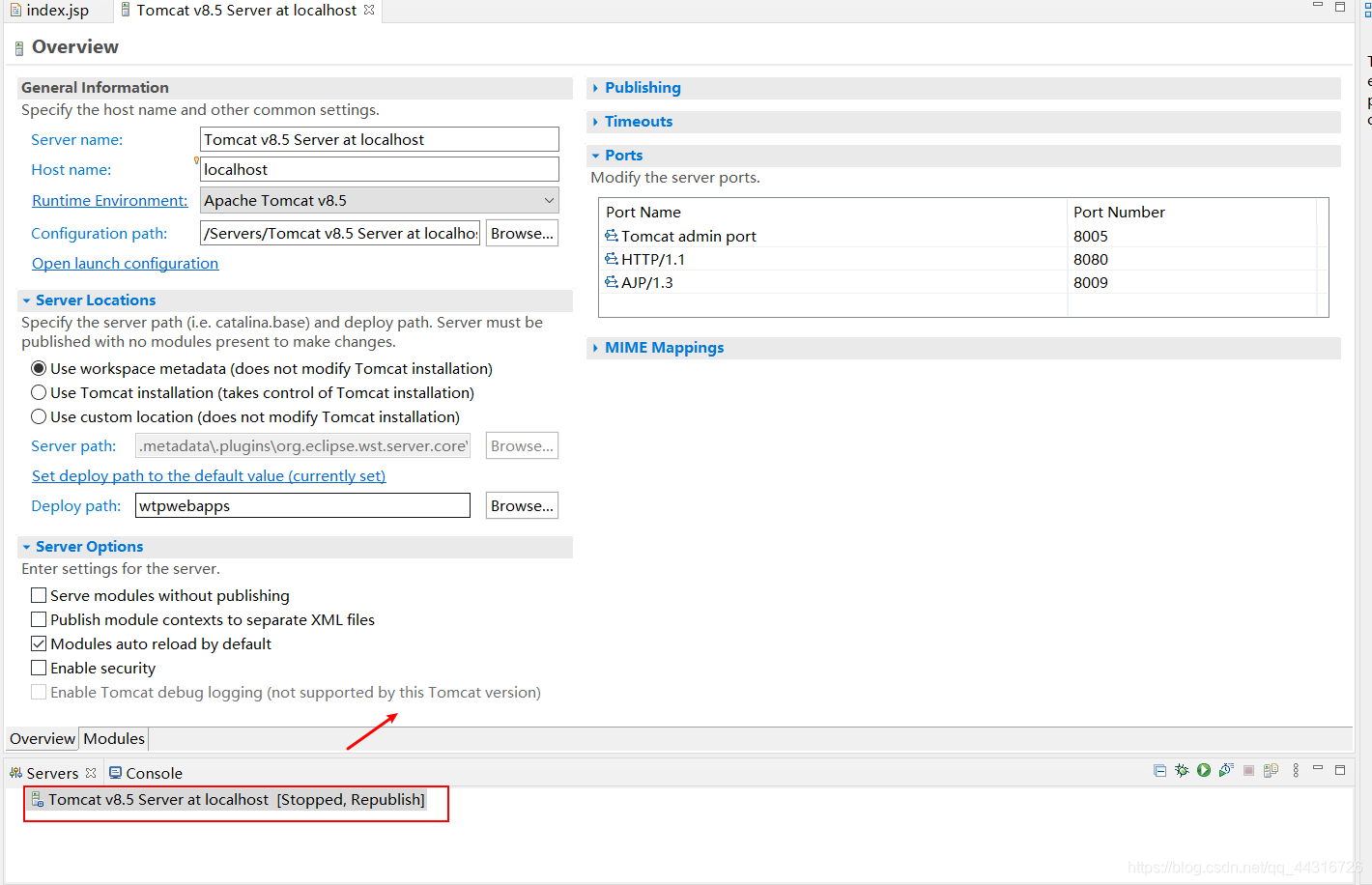Select the AJP/1.3 port name
The width and height of the screenshot is (1372, 885).
coord(647,282)
